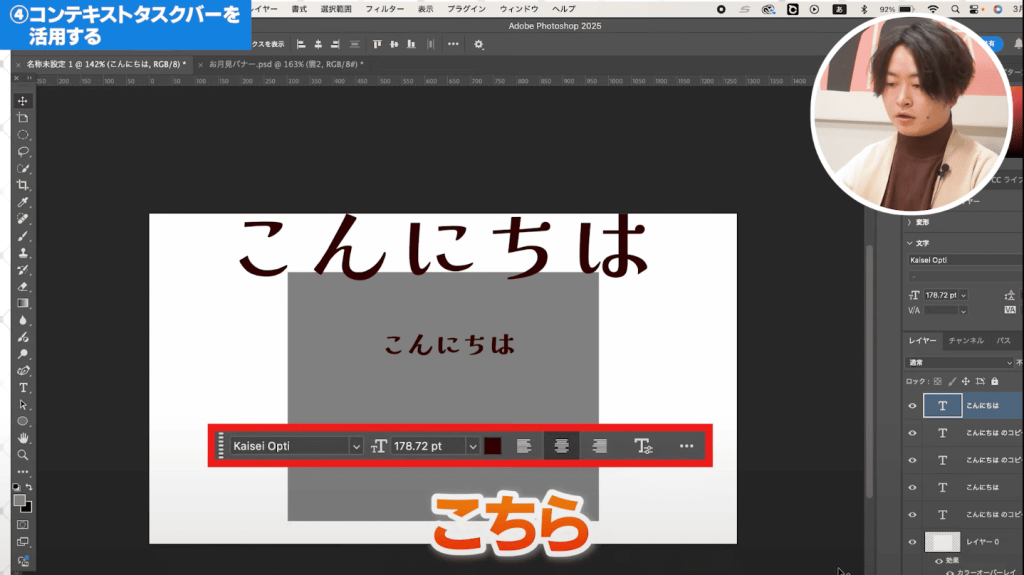1024x575 pixels.
Task: Select the Eyedropper tool
Action: coord(23,203)
